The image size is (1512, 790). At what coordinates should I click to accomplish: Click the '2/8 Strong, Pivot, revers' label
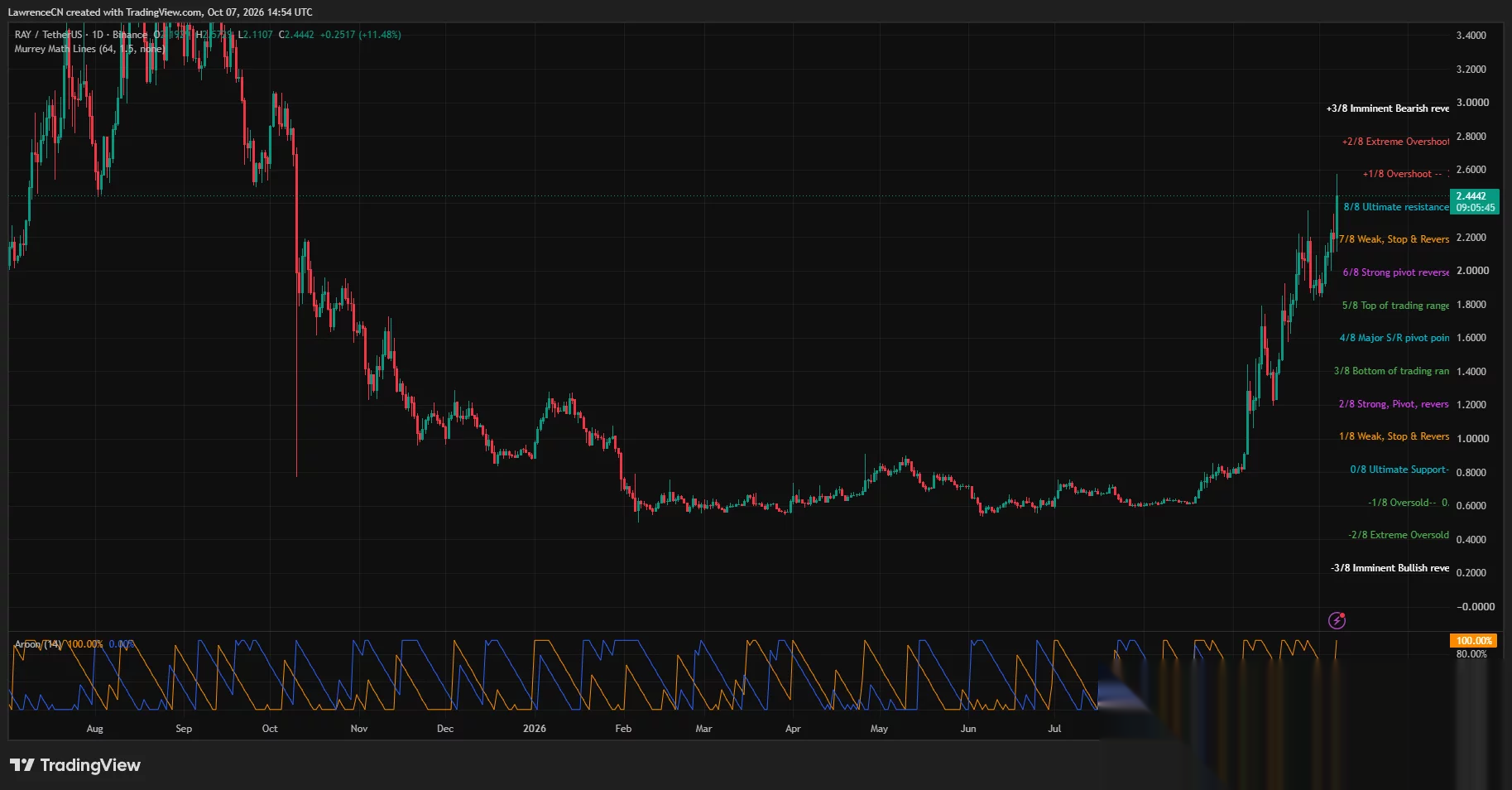click(x=1394, y=404)
